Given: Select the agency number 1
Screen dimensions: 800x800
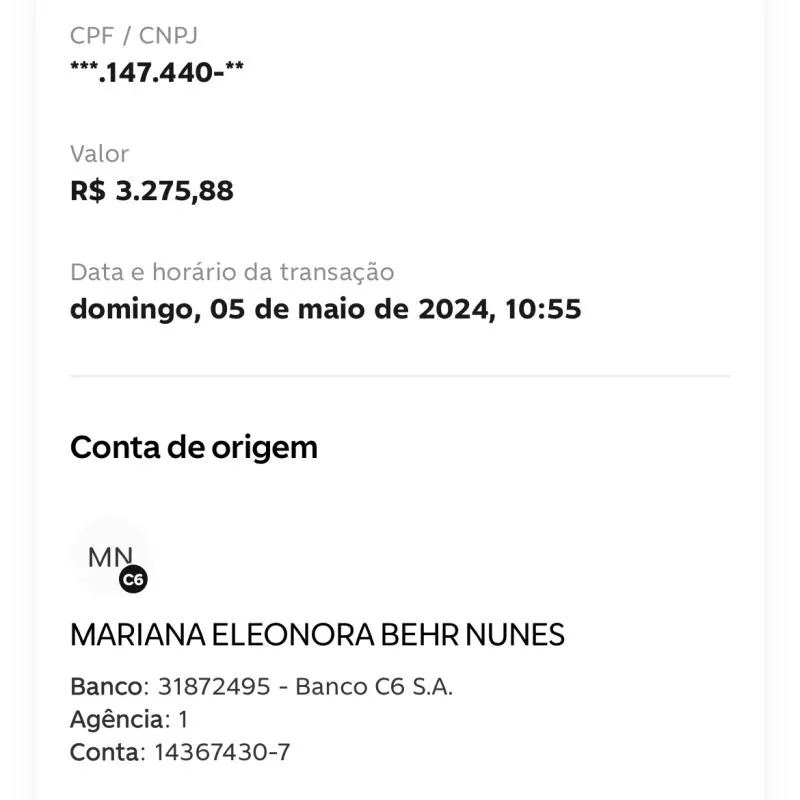Looking at the screenshot, I should coord(183,719).
